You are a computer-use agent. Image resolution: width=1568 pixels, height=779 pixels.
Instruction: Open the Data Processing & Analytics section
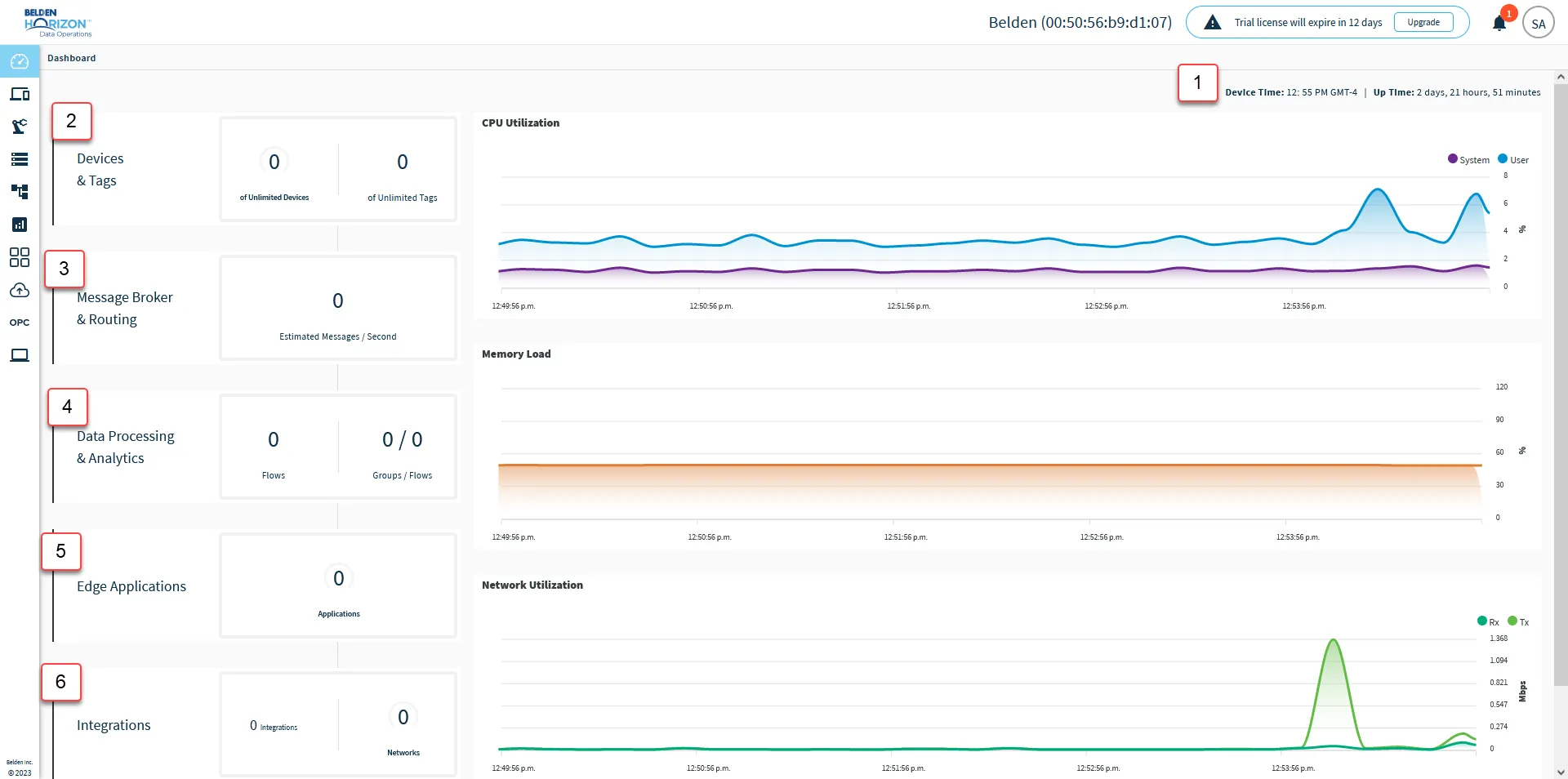coord(126,447)
